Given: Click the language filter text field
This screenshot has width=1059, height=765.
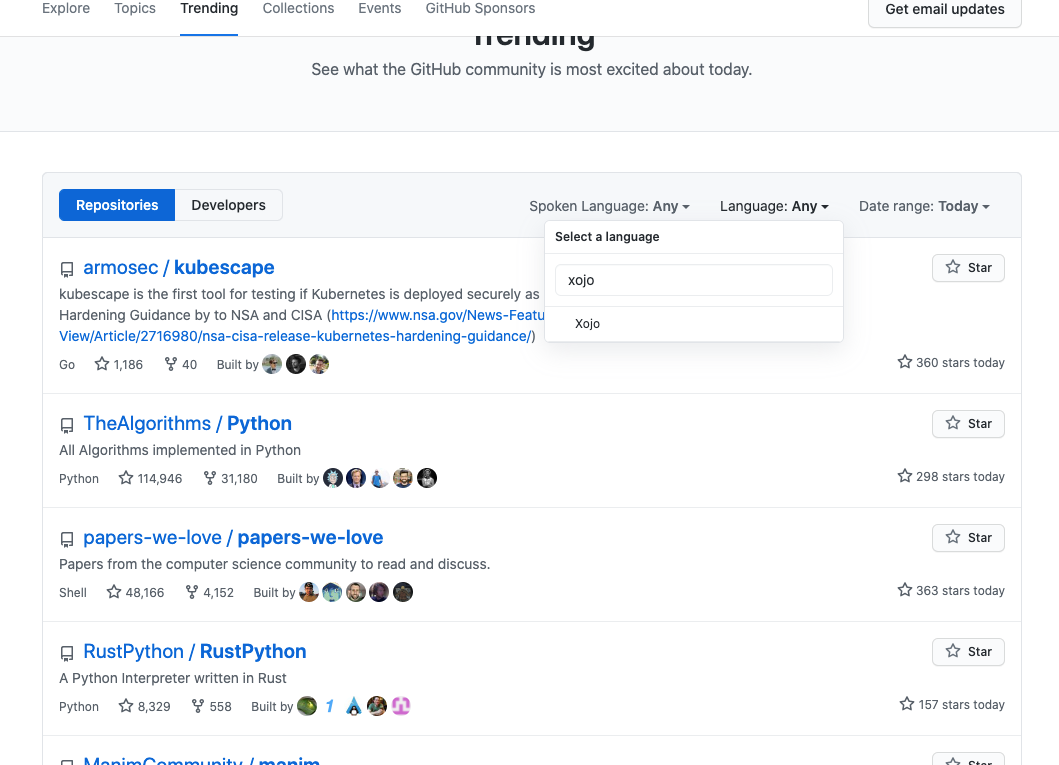Looking at the screenshot, I should [693, 280].
